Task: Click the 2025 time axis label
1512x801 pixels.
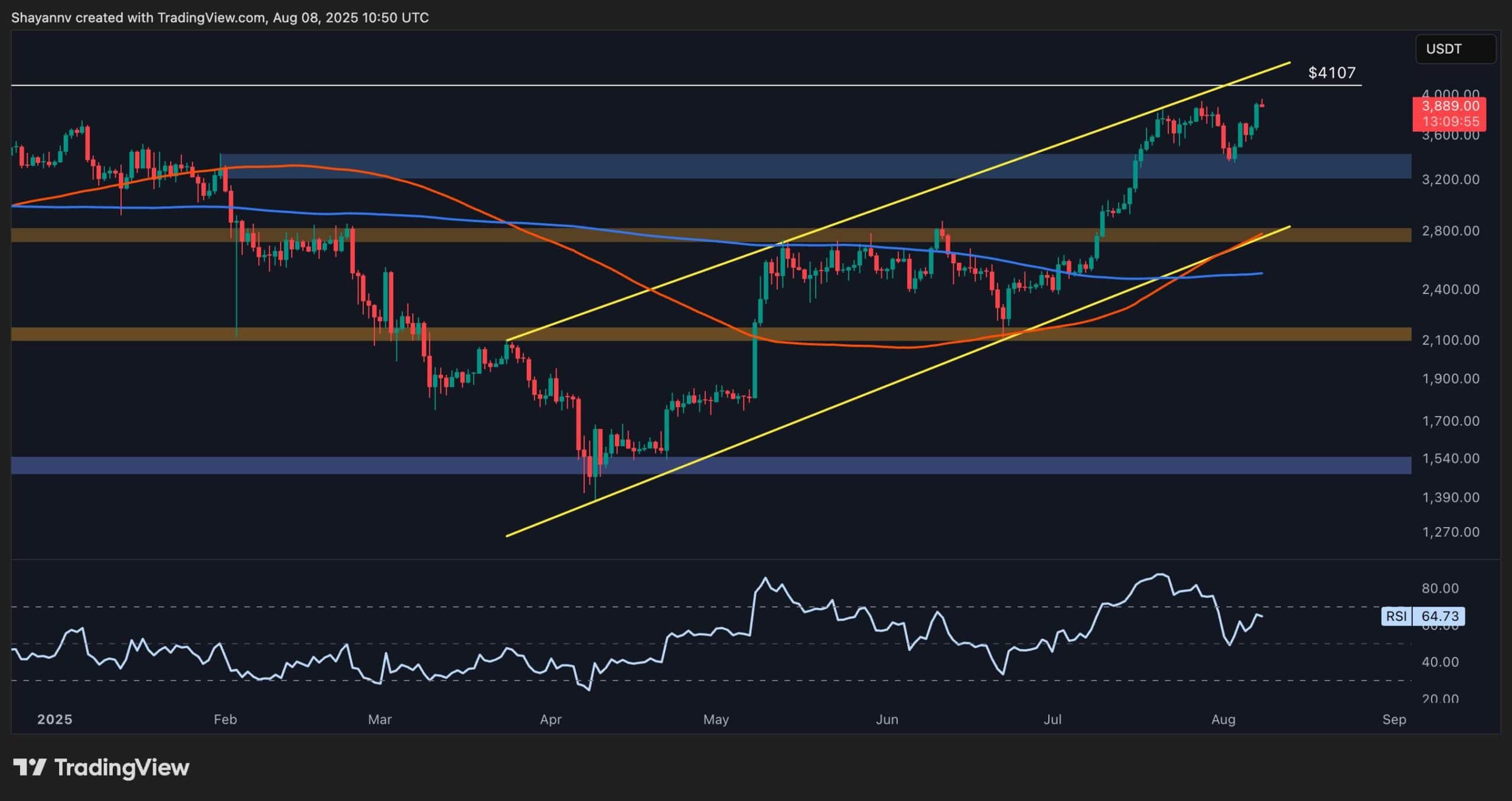Action: click(x=54, y=720)
